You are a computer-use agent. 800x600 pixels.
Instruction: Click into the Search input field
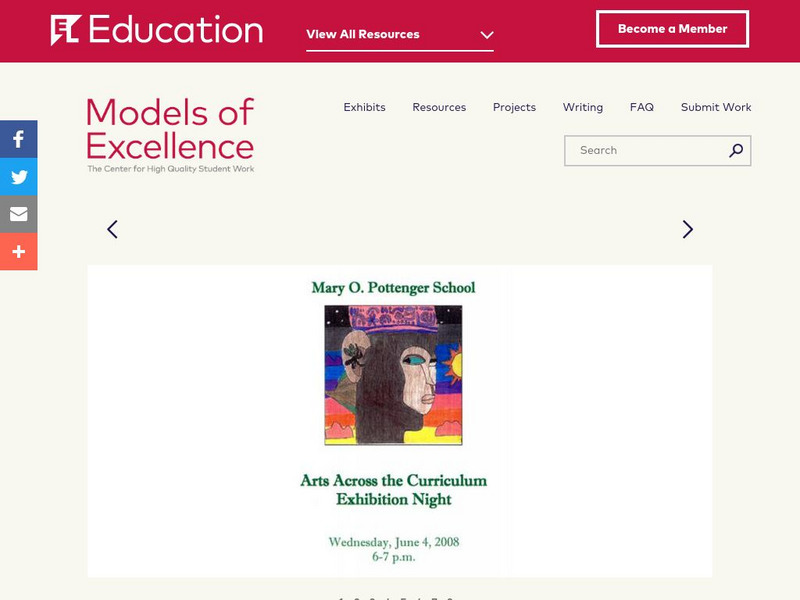645,151
